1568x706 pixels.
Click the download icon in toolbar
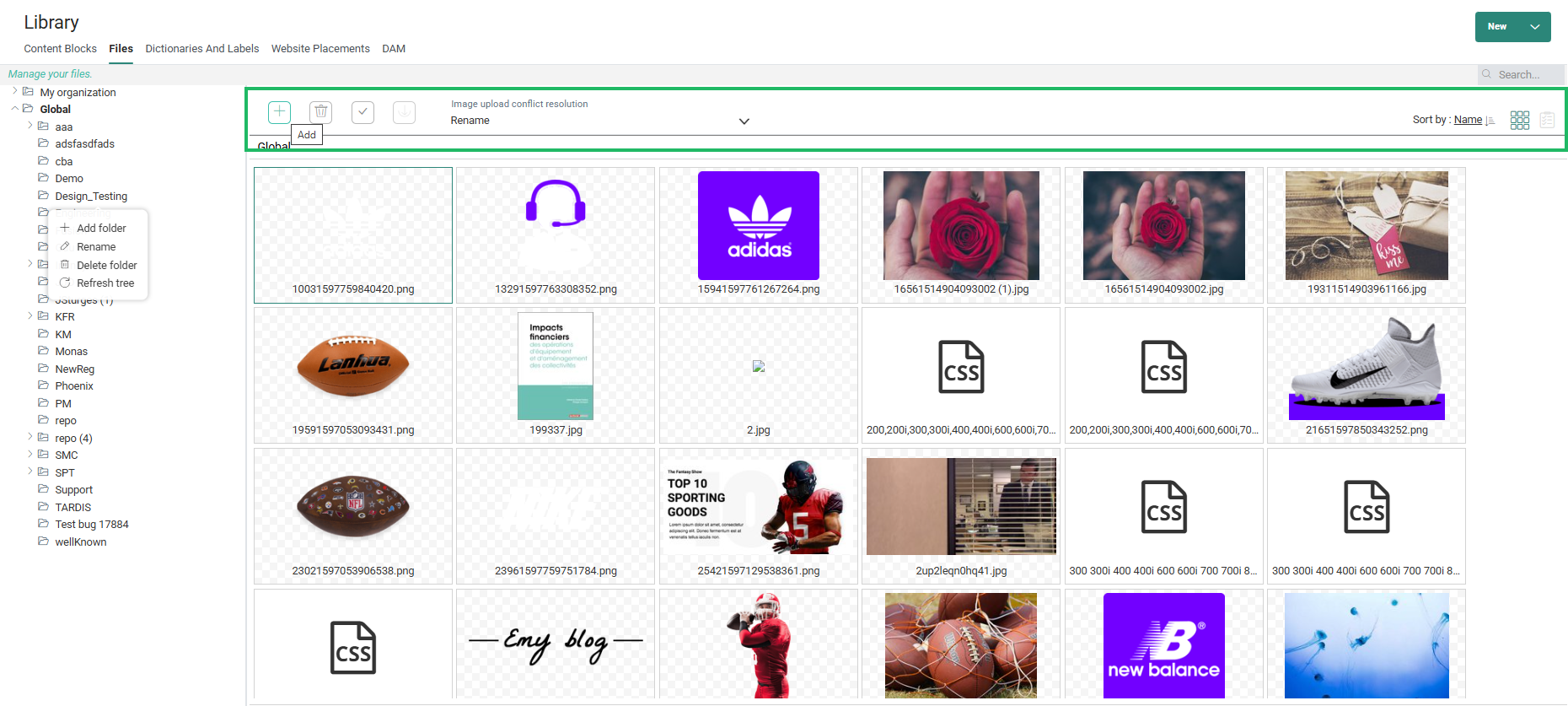[404, 112]
